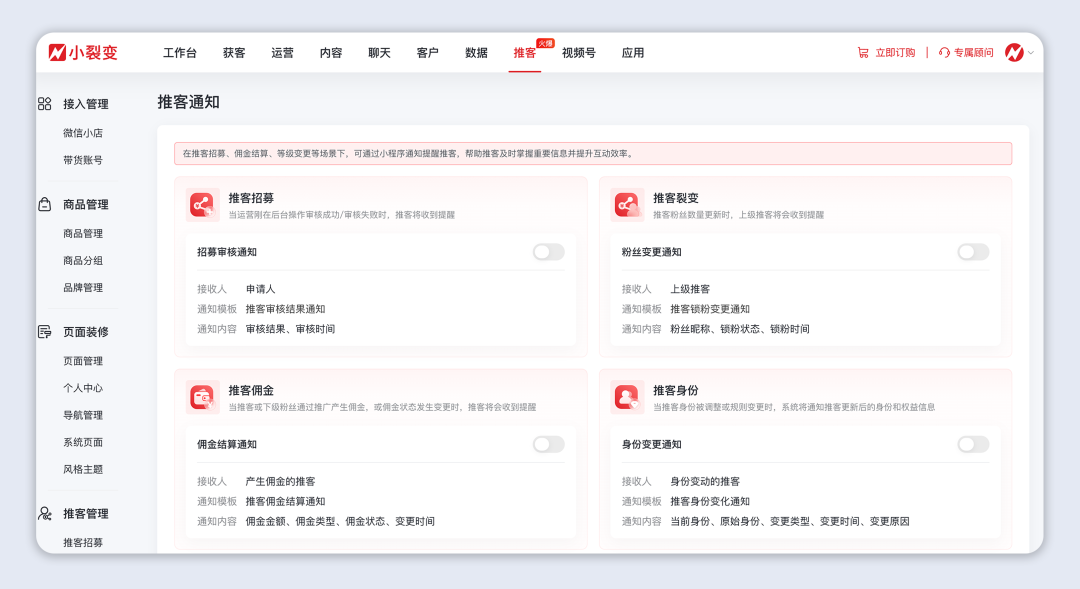Open the account avatar dropdown menu
Viewport: 1080px width, 589px height.
tap(1016, 53)
